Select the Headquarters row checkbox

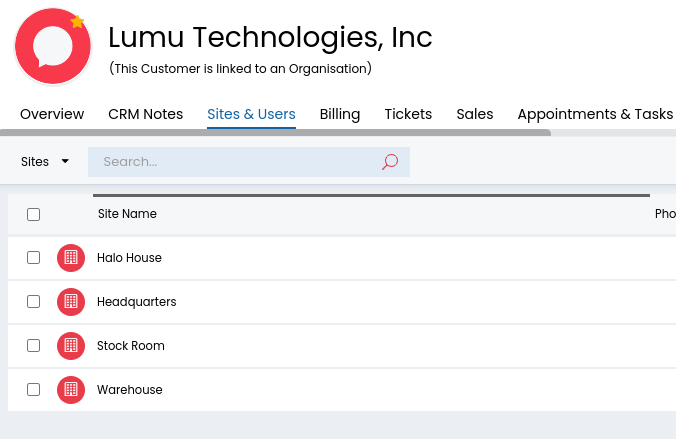coord(33,302)
